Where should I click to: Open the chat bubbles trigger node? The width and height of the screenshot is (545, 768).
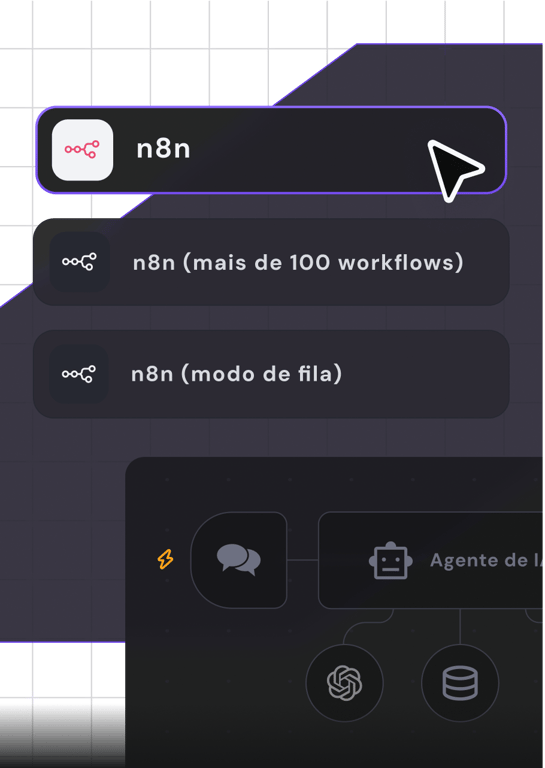pos(238,560)
